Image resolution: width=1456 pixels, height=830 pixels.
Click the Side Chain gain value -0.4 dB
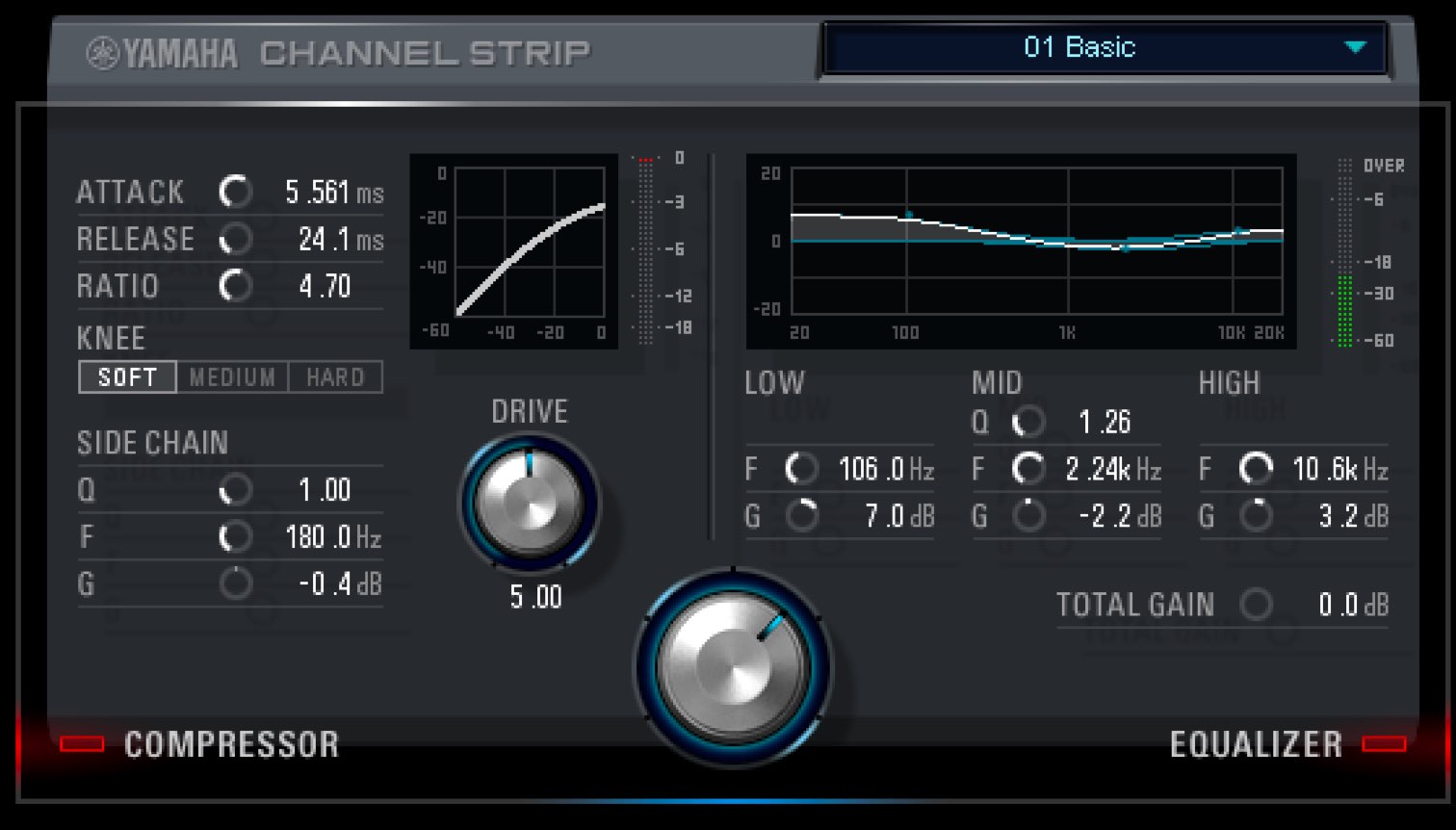340,584
